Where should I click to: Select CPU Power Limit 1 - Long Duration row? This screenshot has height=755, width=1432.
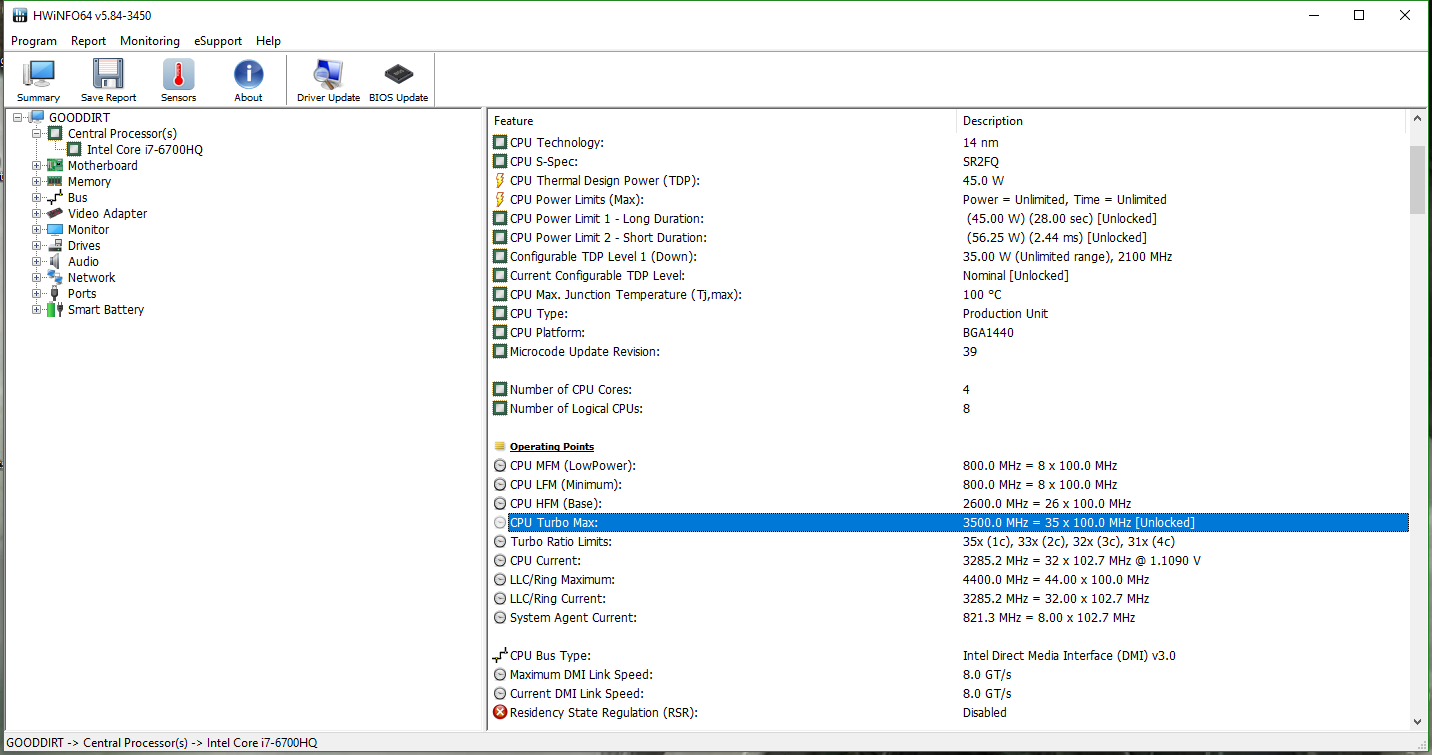(948, 219)
